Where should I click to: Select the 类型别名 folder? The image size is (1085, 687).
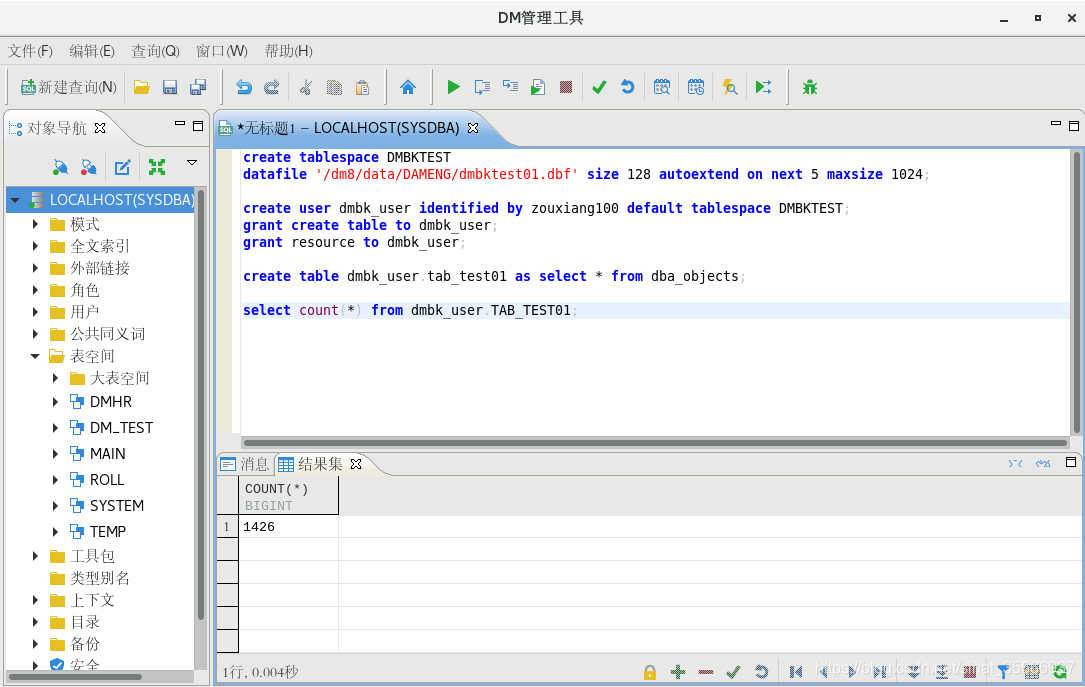tap(100, 578)
